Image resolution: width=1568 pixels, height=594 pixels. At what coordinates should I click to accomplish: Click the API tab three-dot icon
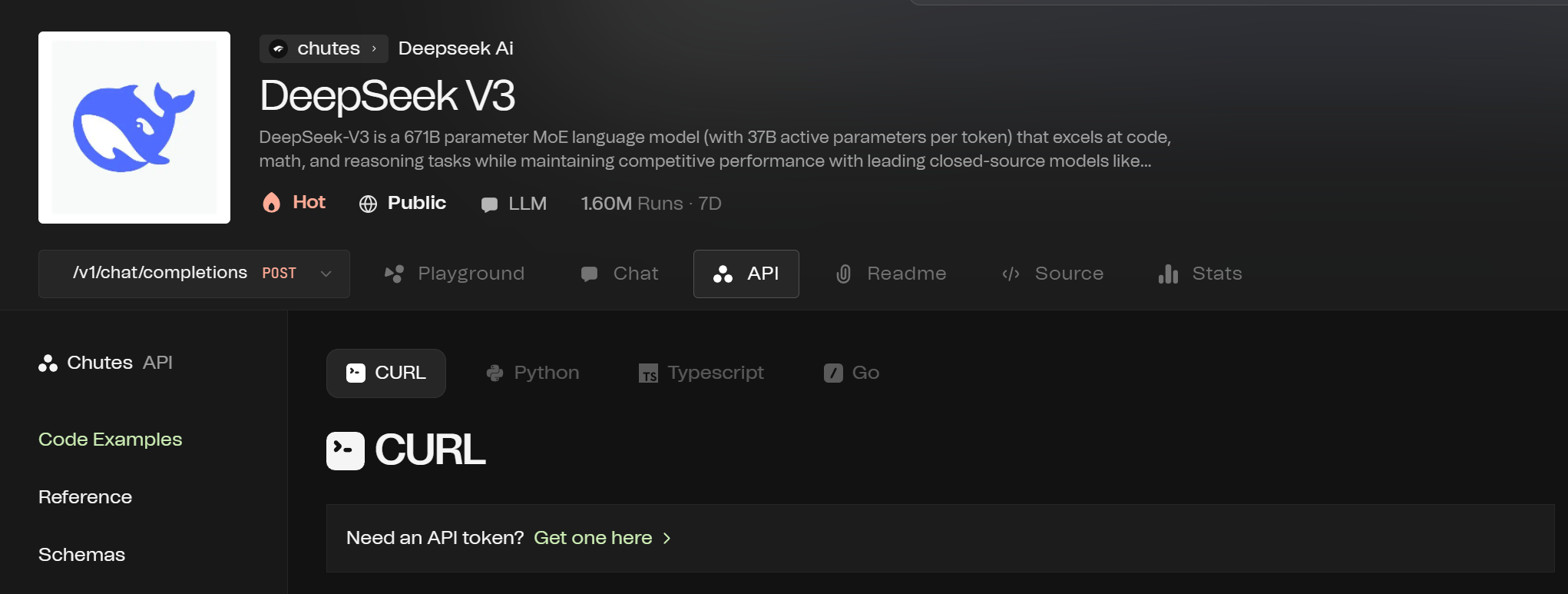coord(723,274)
